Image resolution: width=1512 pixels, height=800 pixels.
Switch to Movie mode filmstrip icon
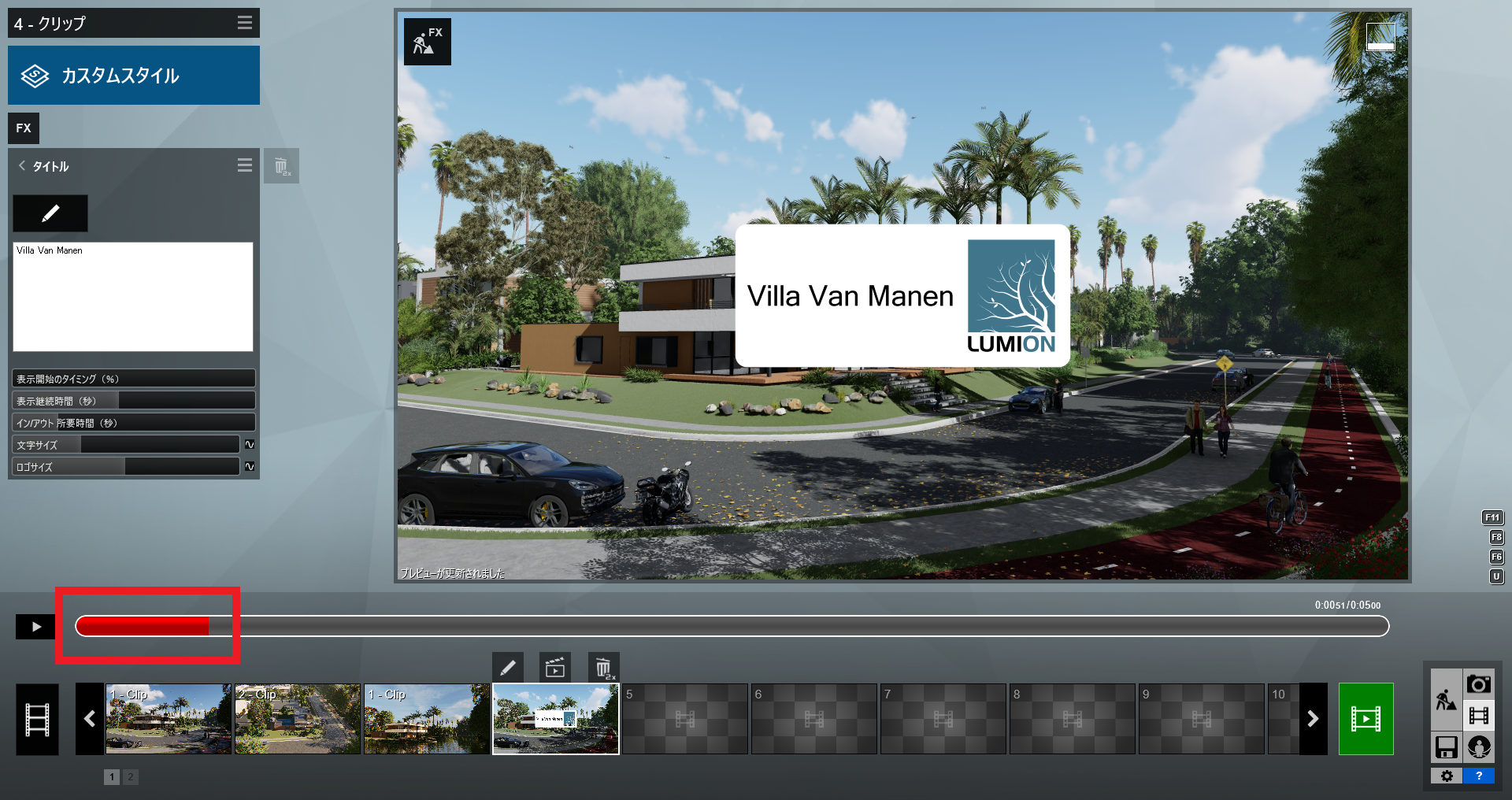(1479, 716)
